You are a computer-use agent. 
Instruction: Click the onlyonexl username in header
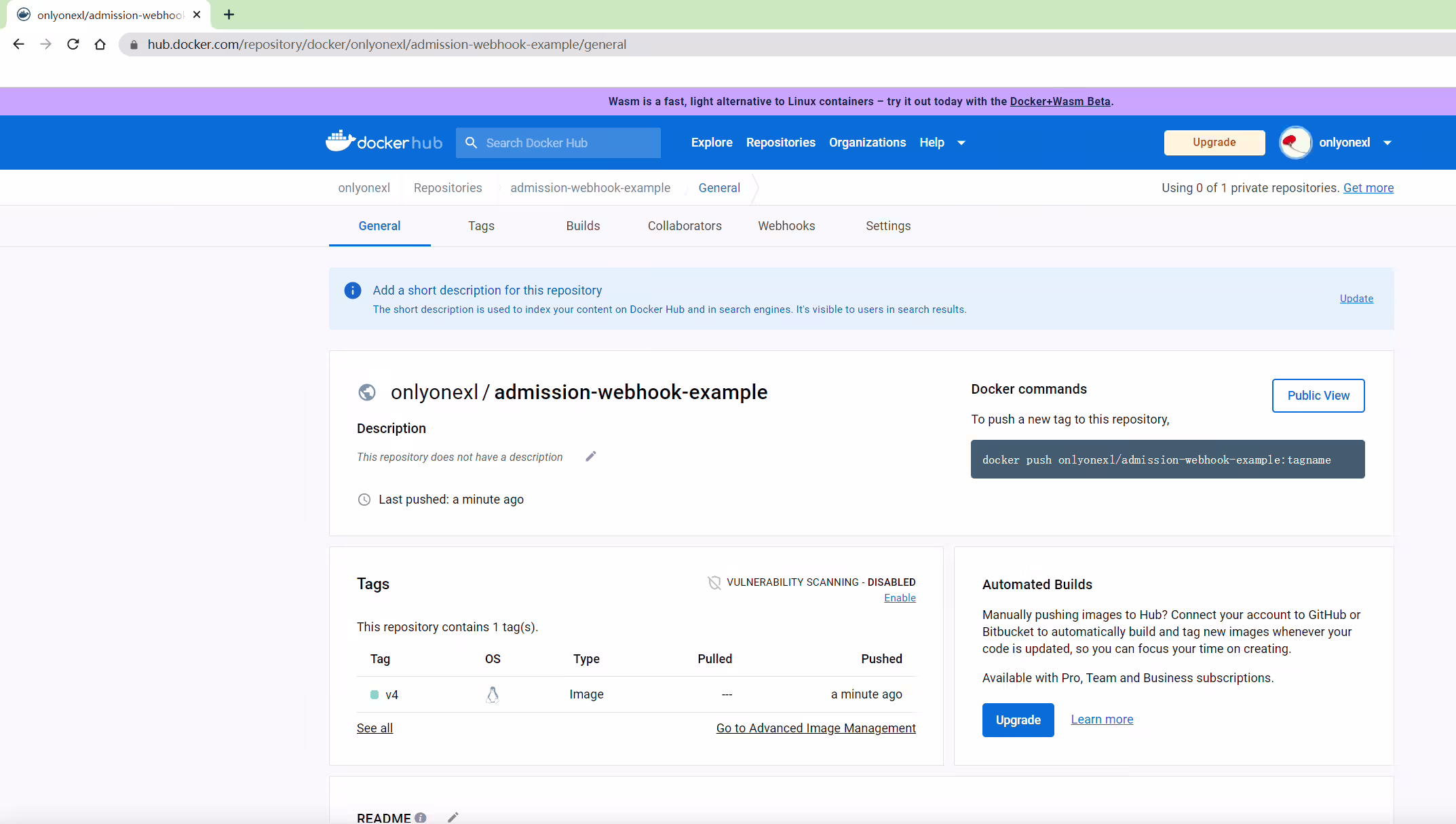pos(1344,143)
